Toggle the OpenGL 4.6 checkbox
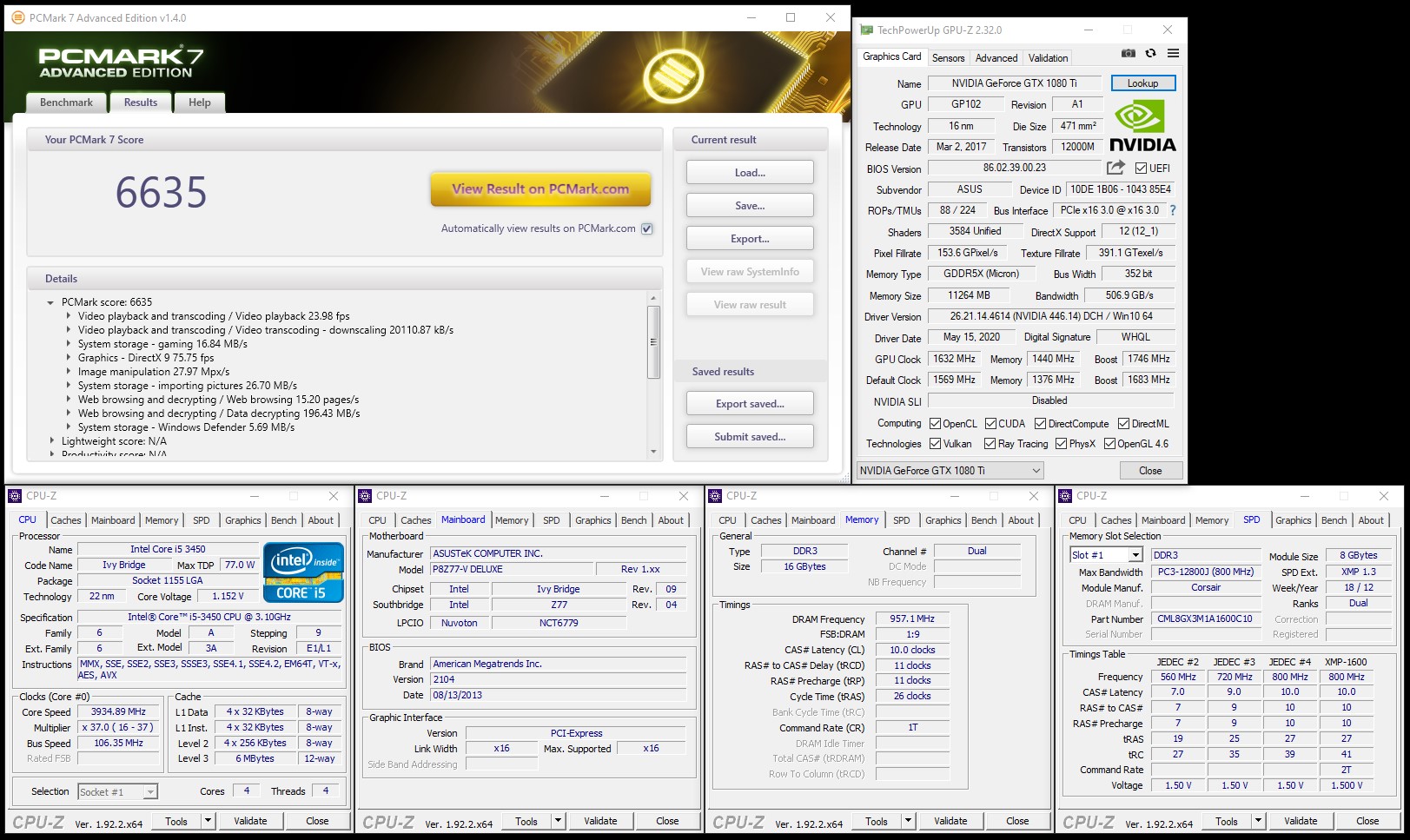This screenshot has width=1410, height=840. 1109,444
